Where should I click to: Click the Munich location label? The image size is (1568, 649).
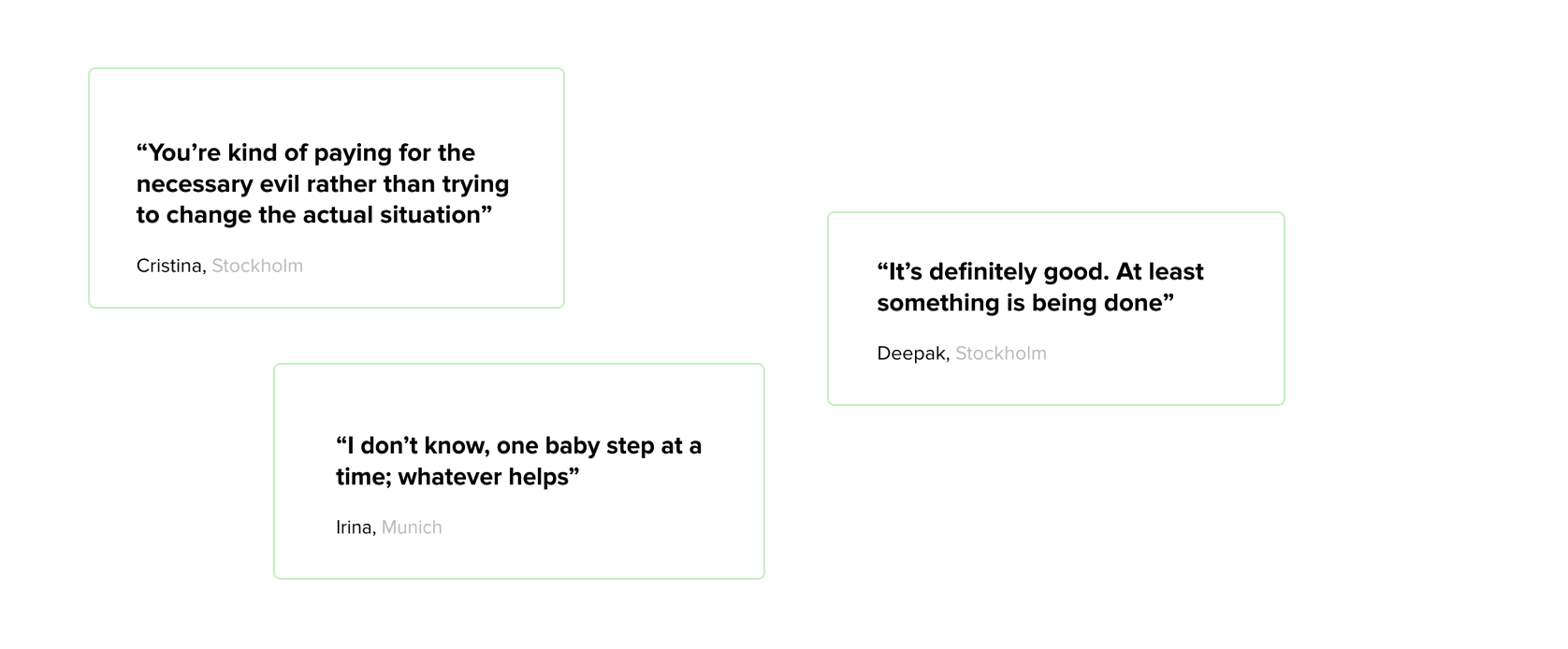click(x=412, y=527)
